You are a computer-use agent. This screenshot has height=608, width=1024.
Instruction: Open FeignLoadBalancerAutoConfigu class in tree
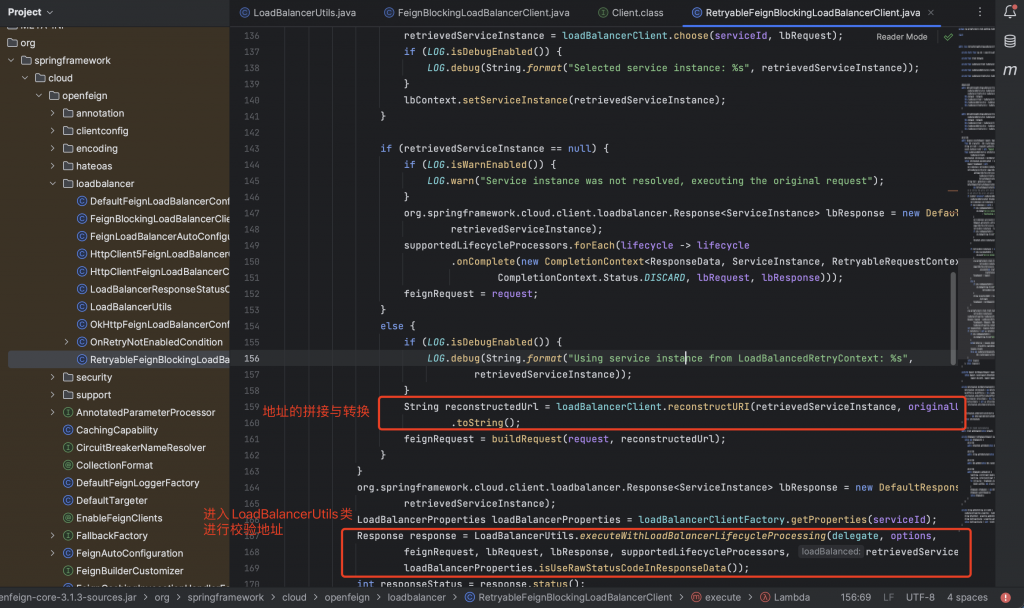click(153, 236)
